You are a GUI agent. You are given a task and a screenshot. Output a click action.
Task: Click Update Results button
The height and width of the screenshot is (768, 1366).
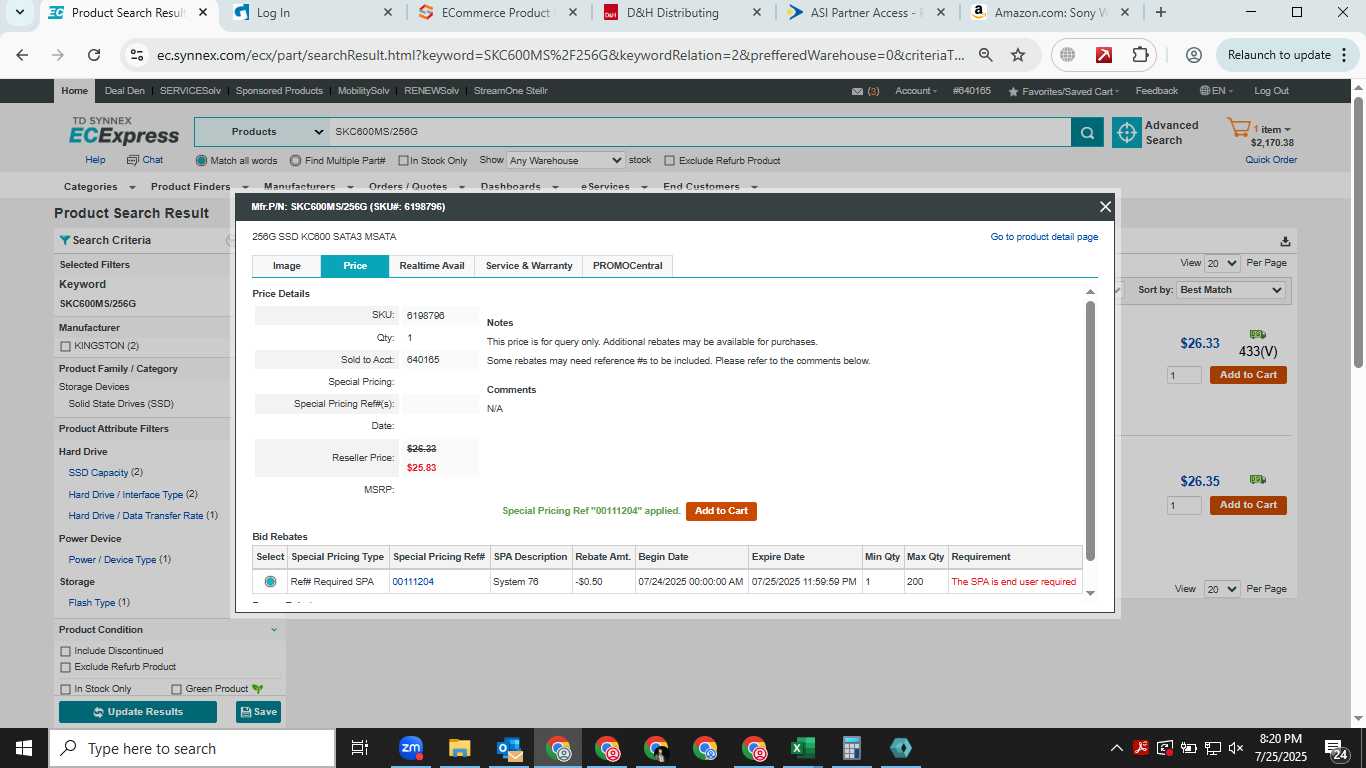138,712
